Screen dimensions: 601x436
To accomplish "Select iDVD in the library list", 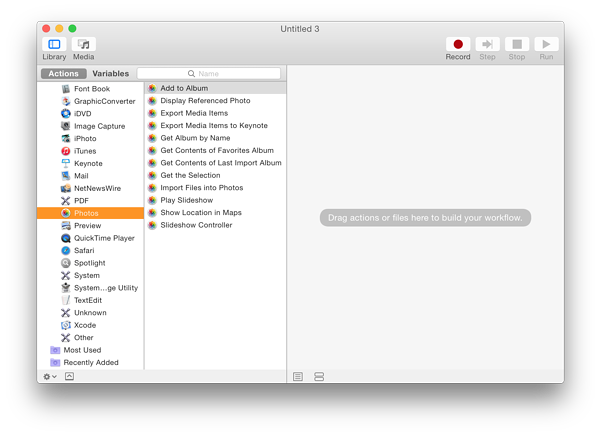I will click(90, 114).
